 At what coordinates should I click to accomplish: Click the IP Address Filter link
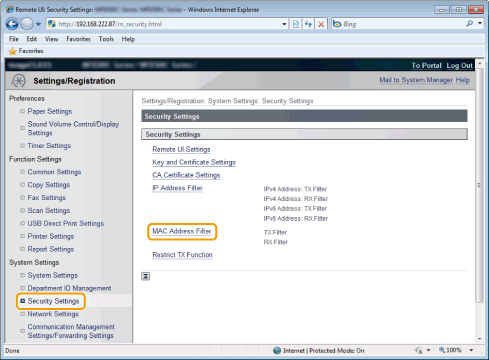177,188
